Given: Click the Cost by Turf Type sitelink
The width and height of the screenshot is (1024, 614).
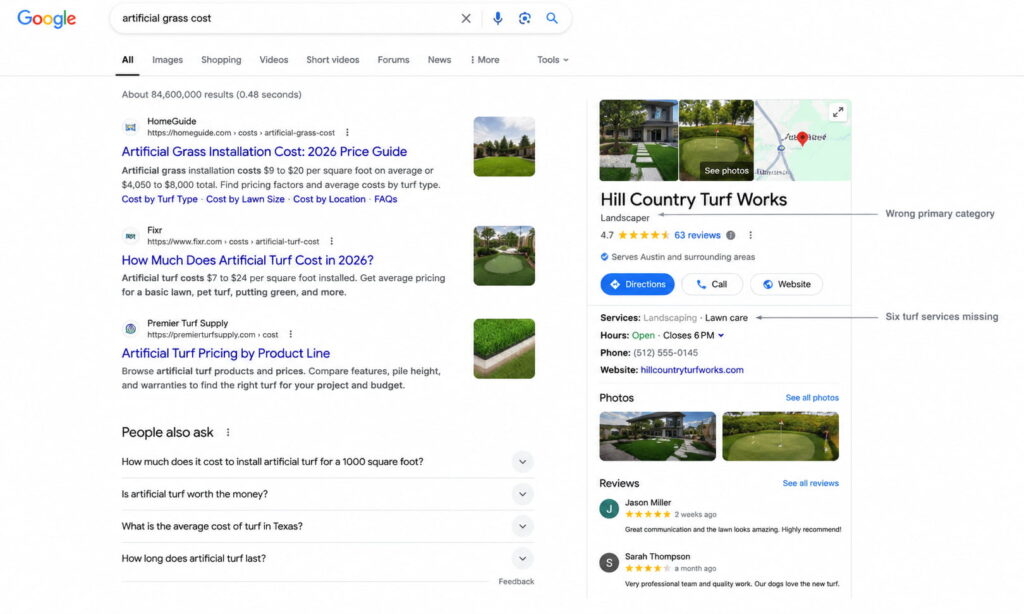Looking at the screenshot, I should pyautogui.click(x=159, y=199).
